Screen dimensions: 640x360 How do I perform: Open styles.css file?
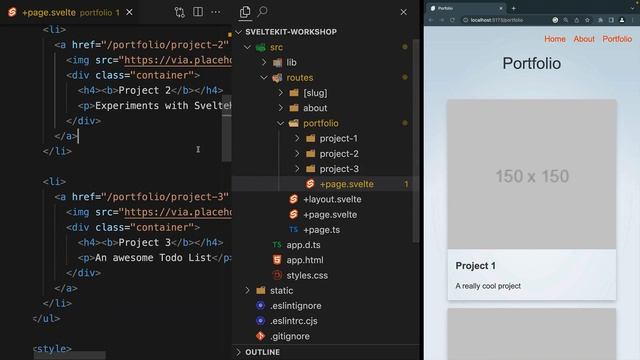[x=307, y=276]
